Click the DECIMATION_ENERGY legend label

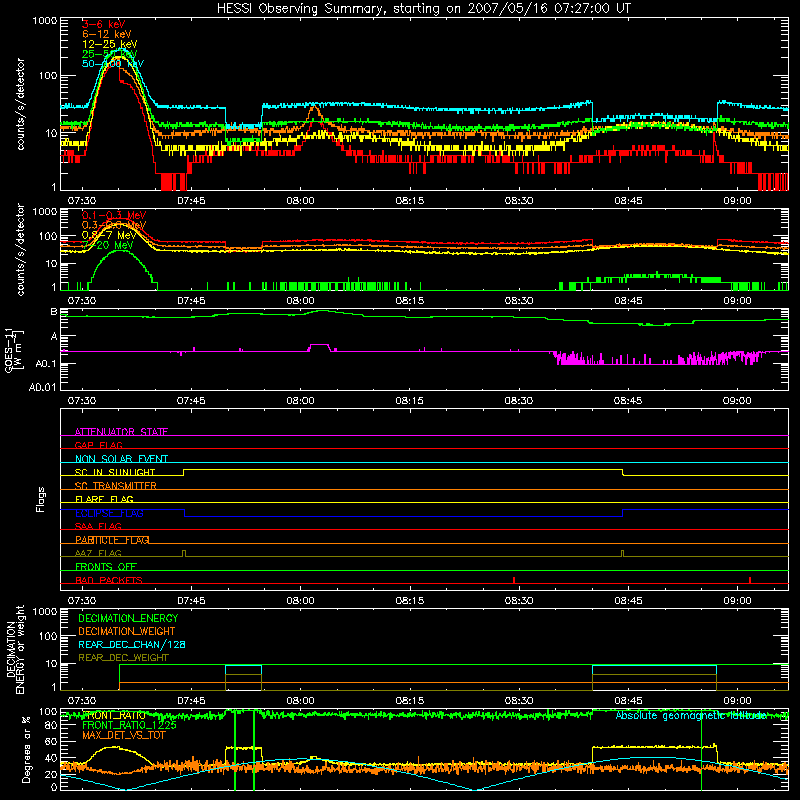click(x=128, y=618)
